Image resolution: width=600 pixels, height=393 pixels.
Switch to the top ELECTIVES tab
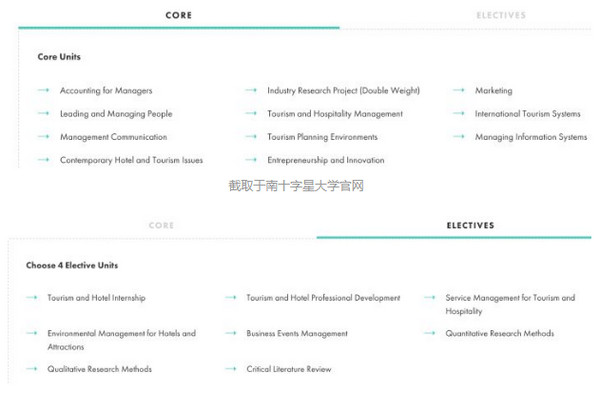click(x=501, y=15)
